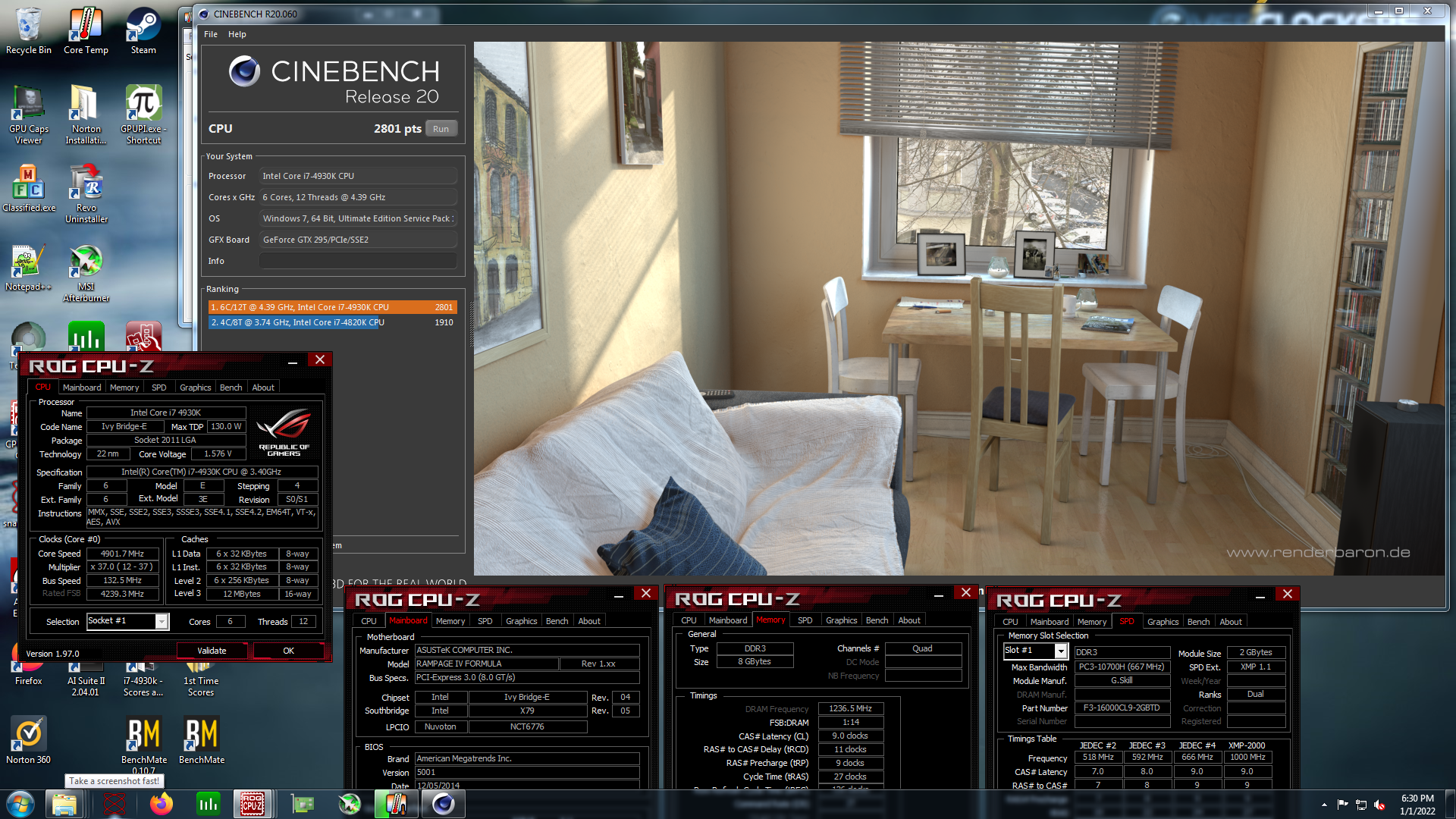Click the Core Speed value 4901.7 MHz
Screen dimensions: 1456x819
point(122,554)
